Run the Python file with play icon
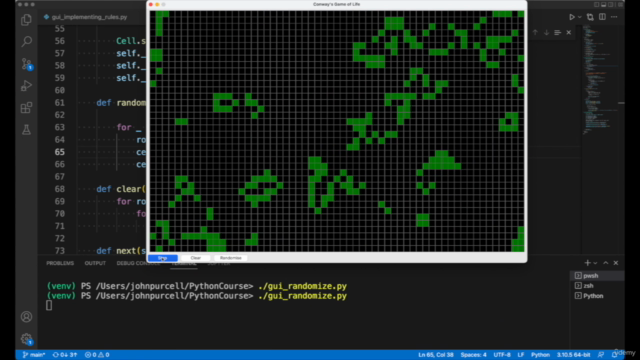Image resolution: width=640 pixels, height=360 pixels. tap(572, 17)
